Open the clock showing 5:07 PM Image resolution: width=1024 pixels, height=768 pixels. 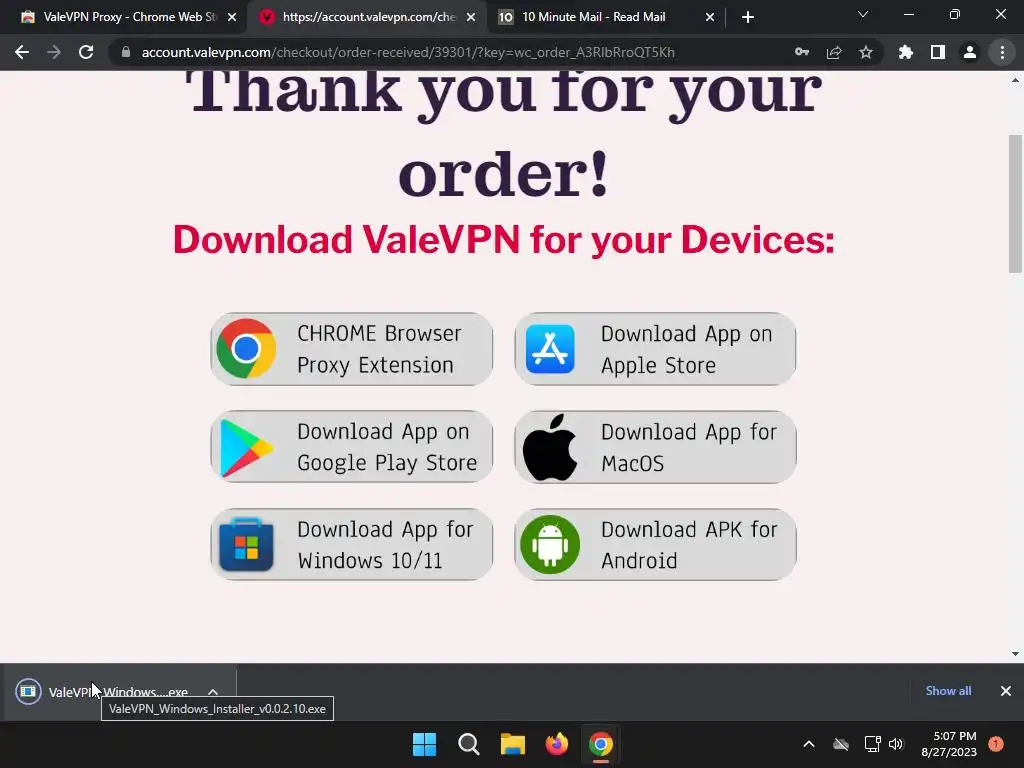click(x=949, y=744)
